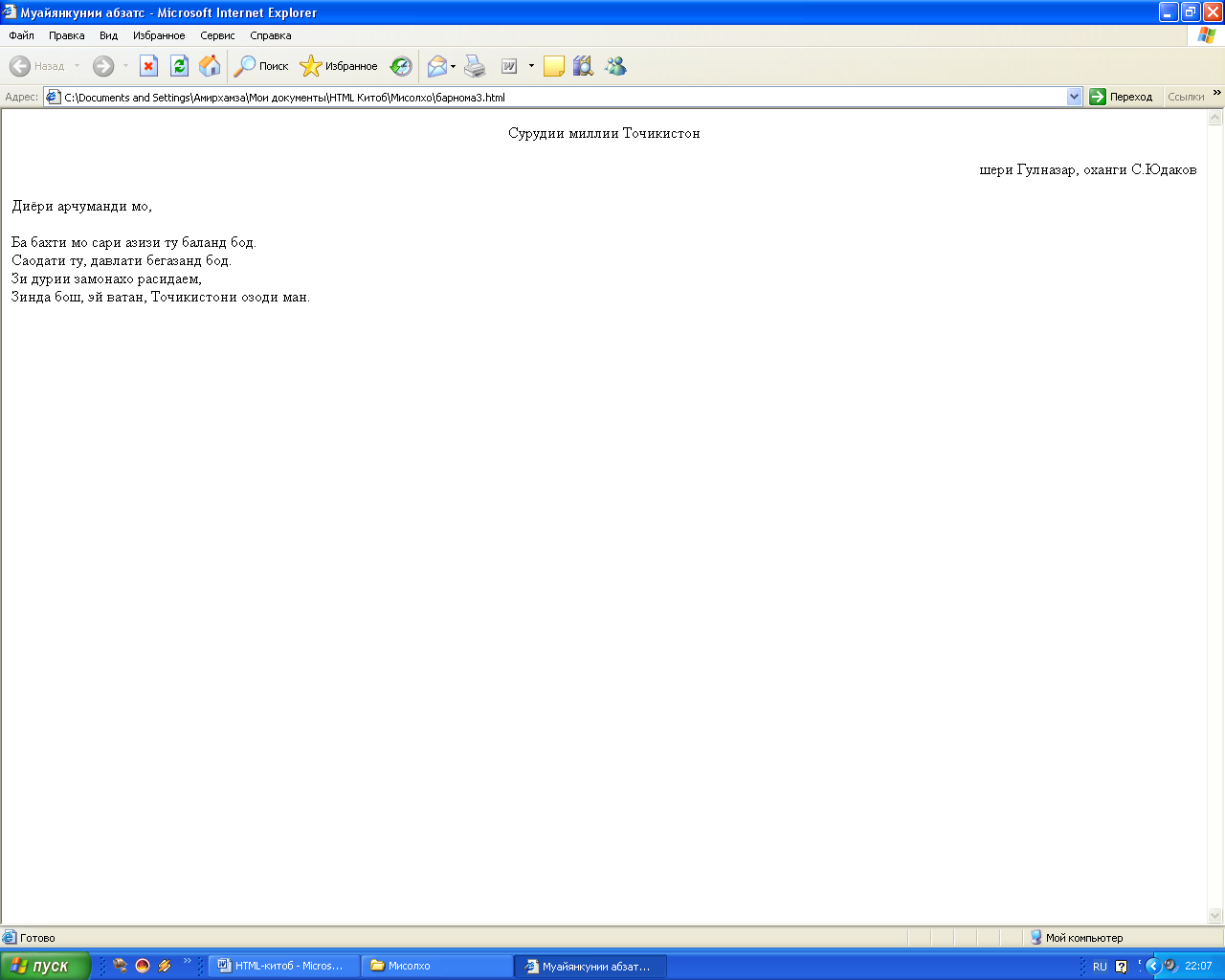
Task: Click the Муайянкунии абзат taskbar button
Action: point(590,966)
